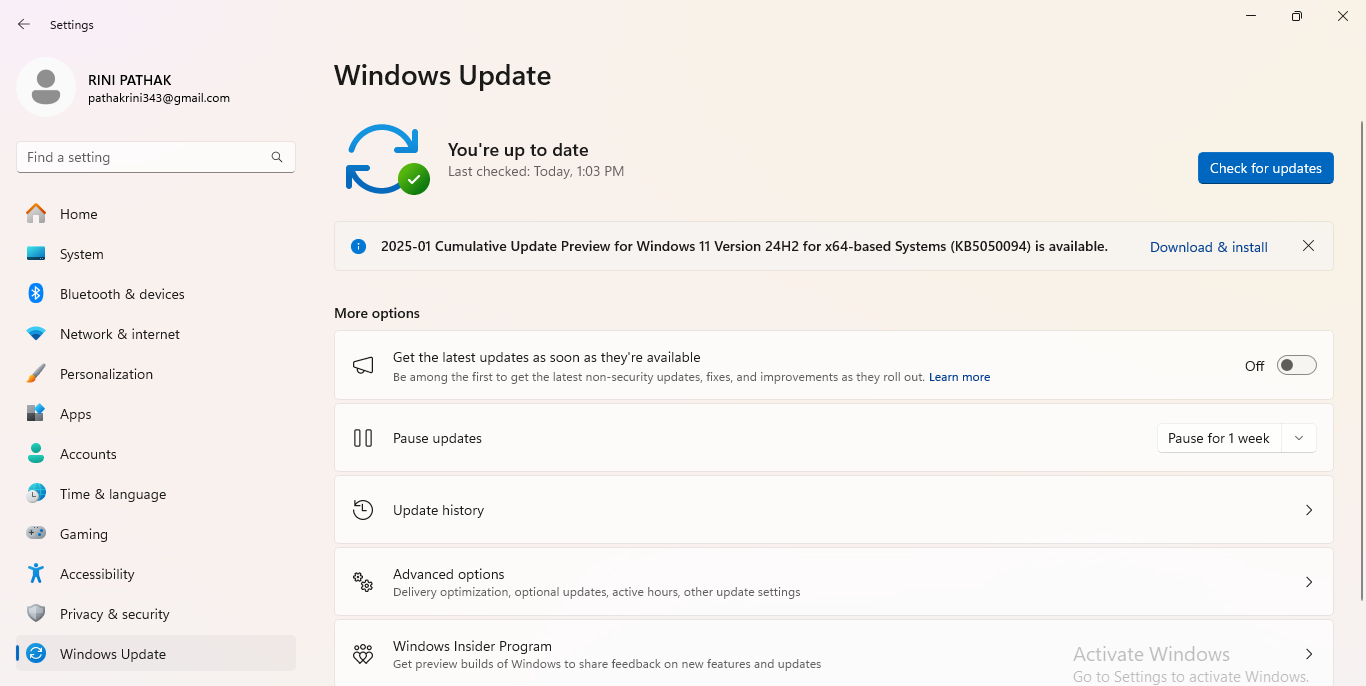1366x686 pixels.
Task: Click the Network Wi-Fi icon in sidebar
Action: pos(36,334)
